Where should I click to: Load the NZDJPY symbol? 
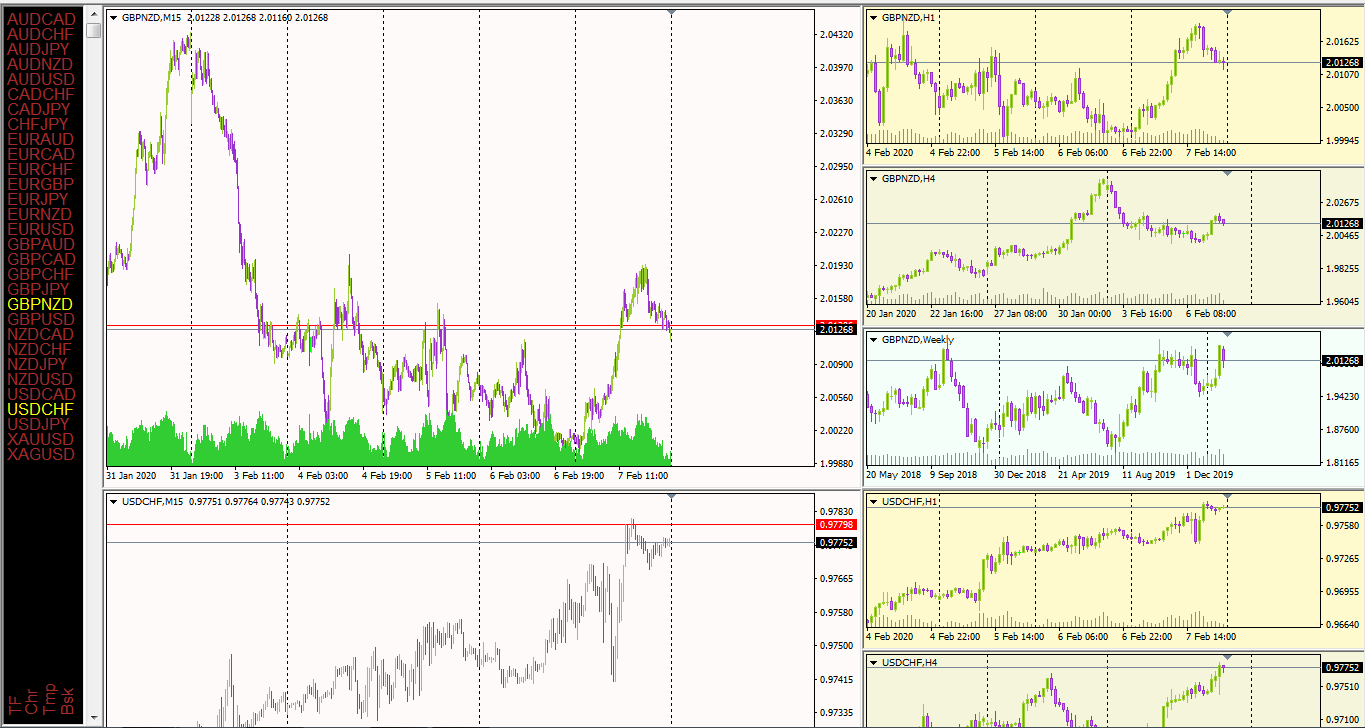[38, 364]
